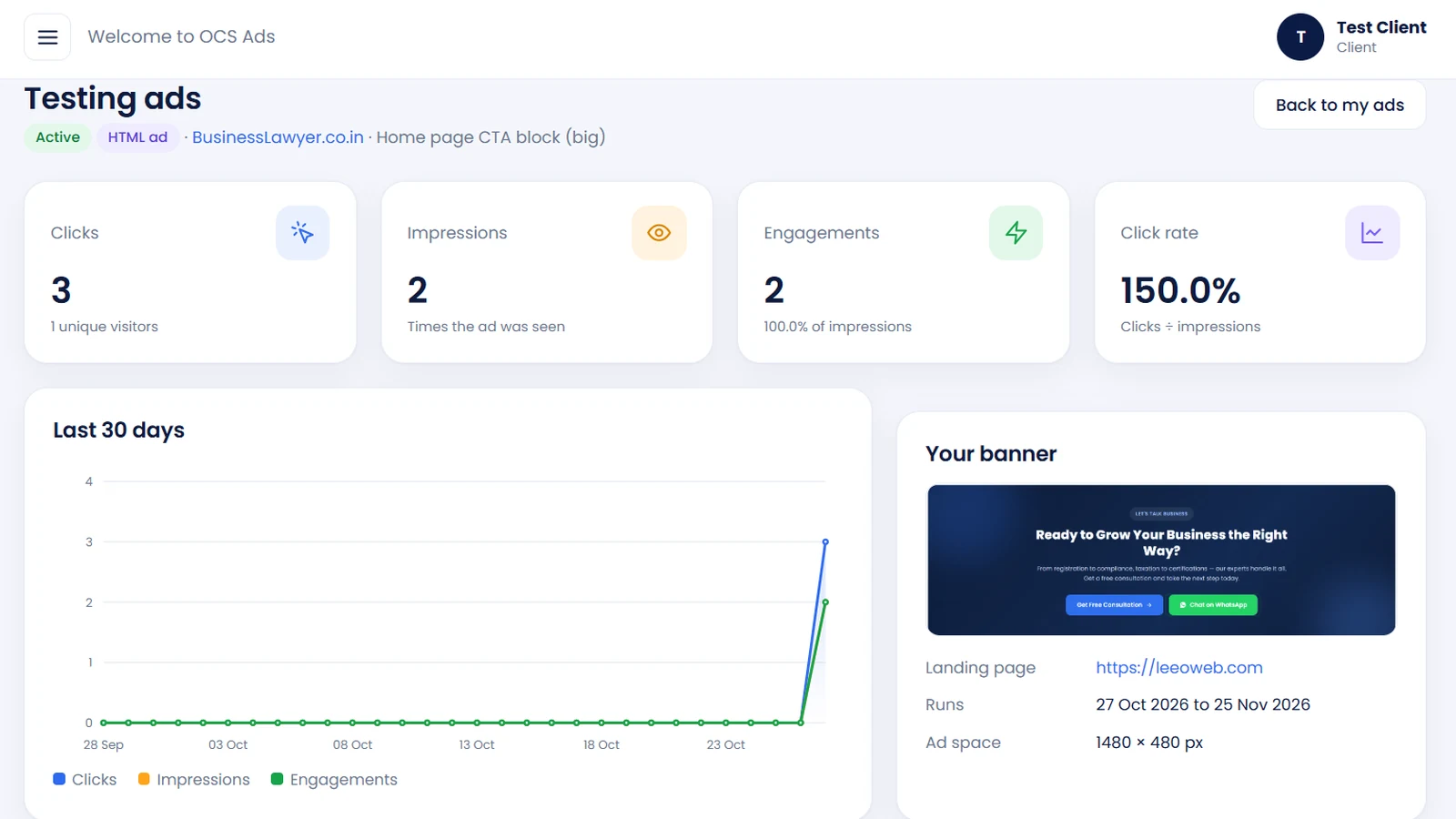The image size is (1456, 819).
Task: Toggle the Engagements legend series
Action: click(334, 780)
